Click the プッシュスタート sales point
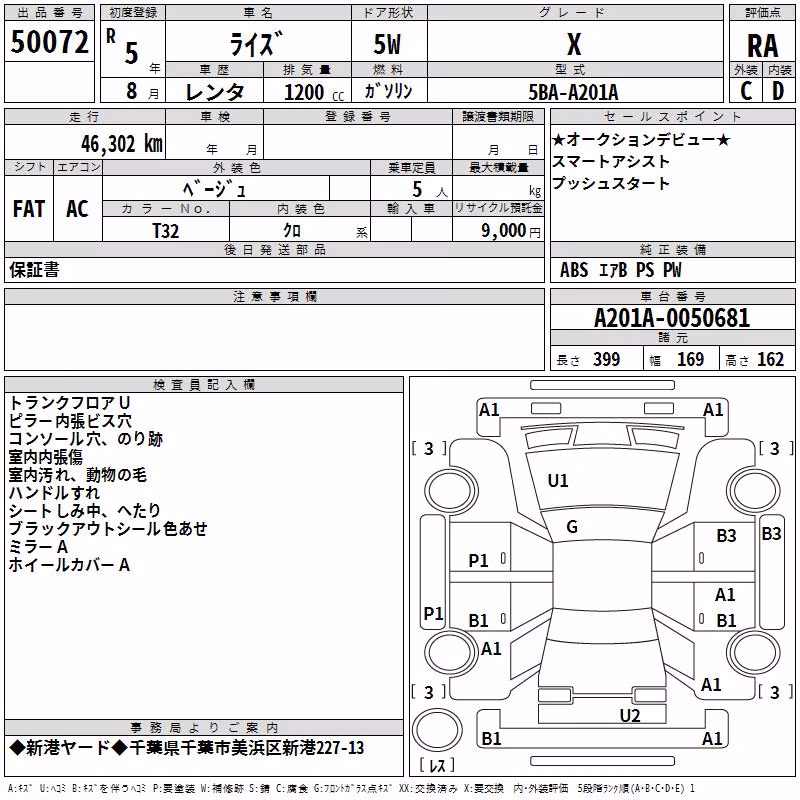This screenshot has width=800, height=800. coord(611,183)
